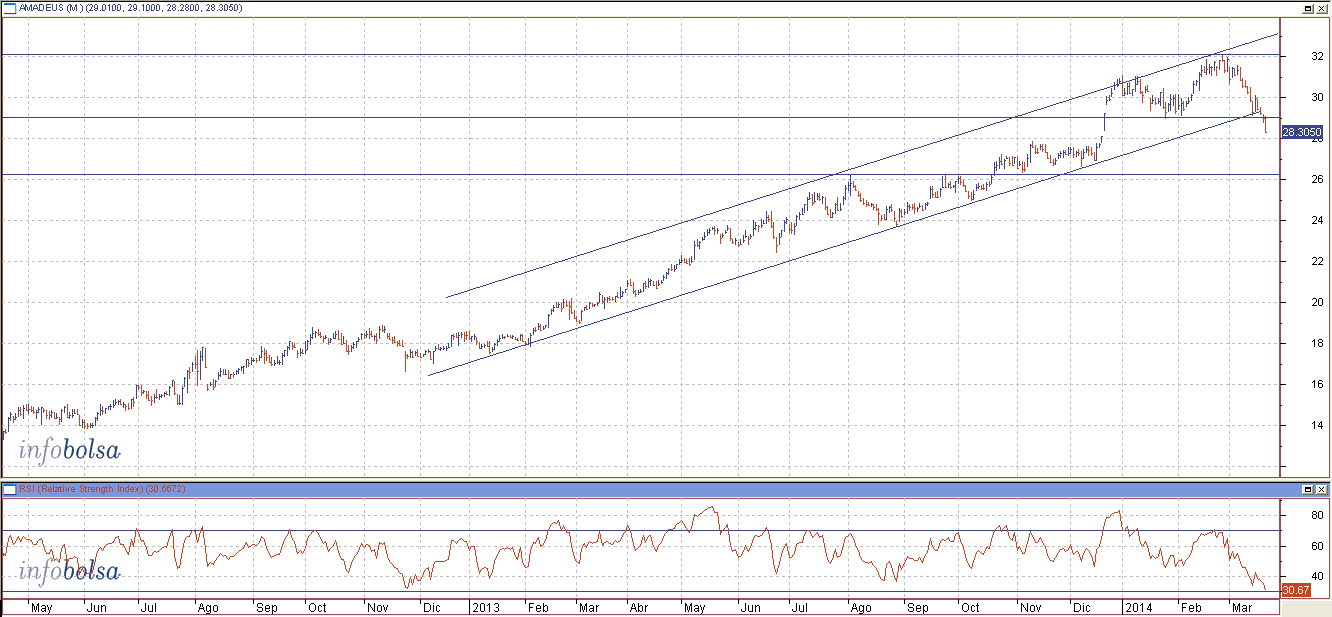
Task: Select the upper channel trend line
Action: coord(860,166)
